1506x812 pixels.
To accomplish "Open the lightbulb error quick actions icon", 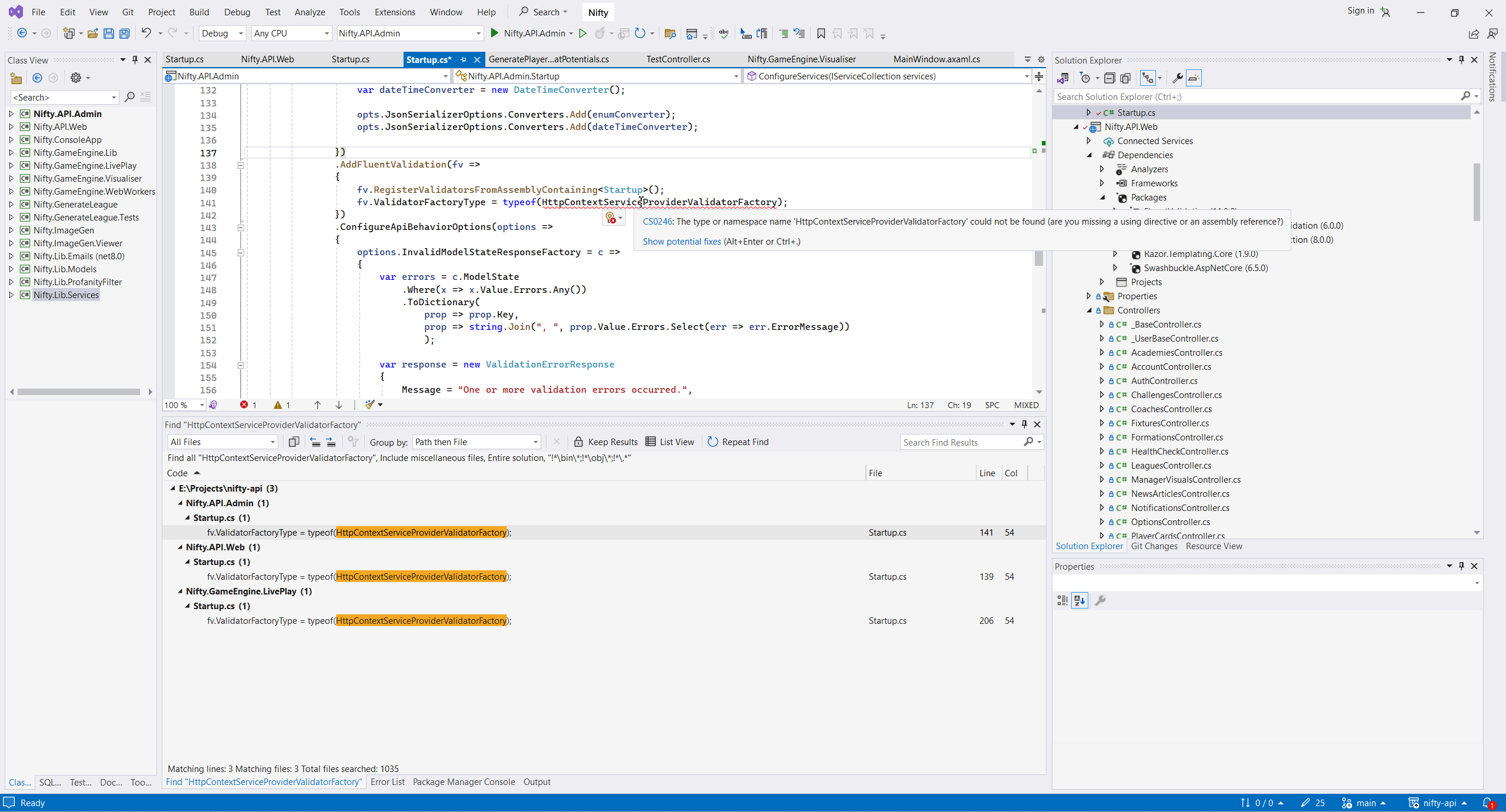I will coord(611,218).
